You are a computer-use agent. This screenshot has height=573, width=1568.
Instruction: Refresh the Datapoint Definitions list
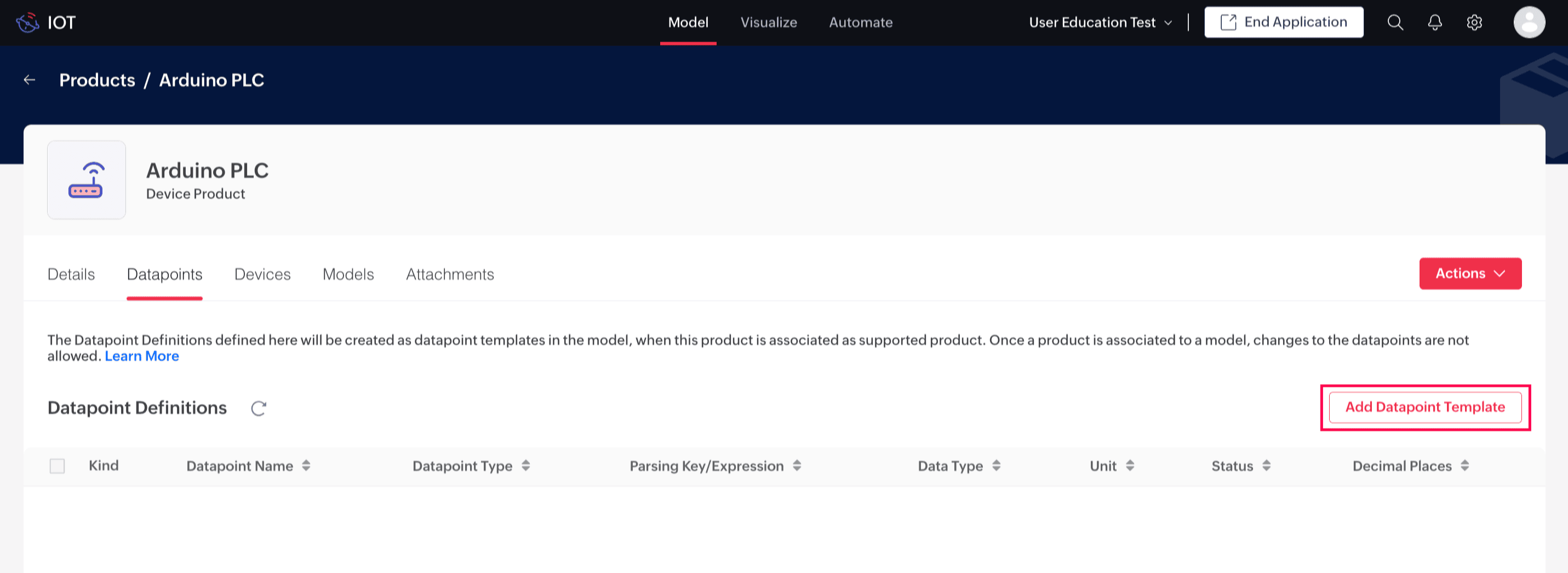(x=259, y=408)
